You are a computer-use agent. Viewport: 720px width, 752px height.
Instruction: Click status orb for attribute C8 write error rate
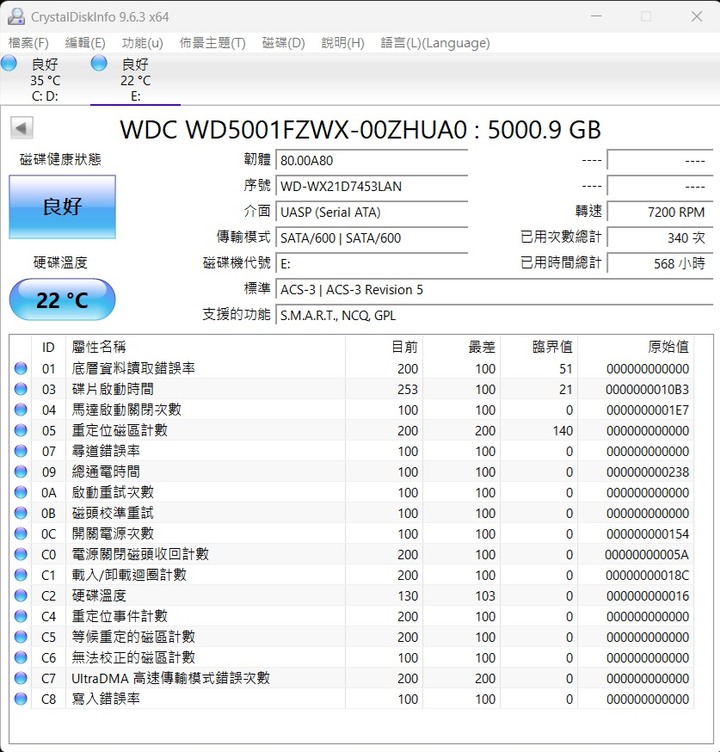(x=21, y=699)
